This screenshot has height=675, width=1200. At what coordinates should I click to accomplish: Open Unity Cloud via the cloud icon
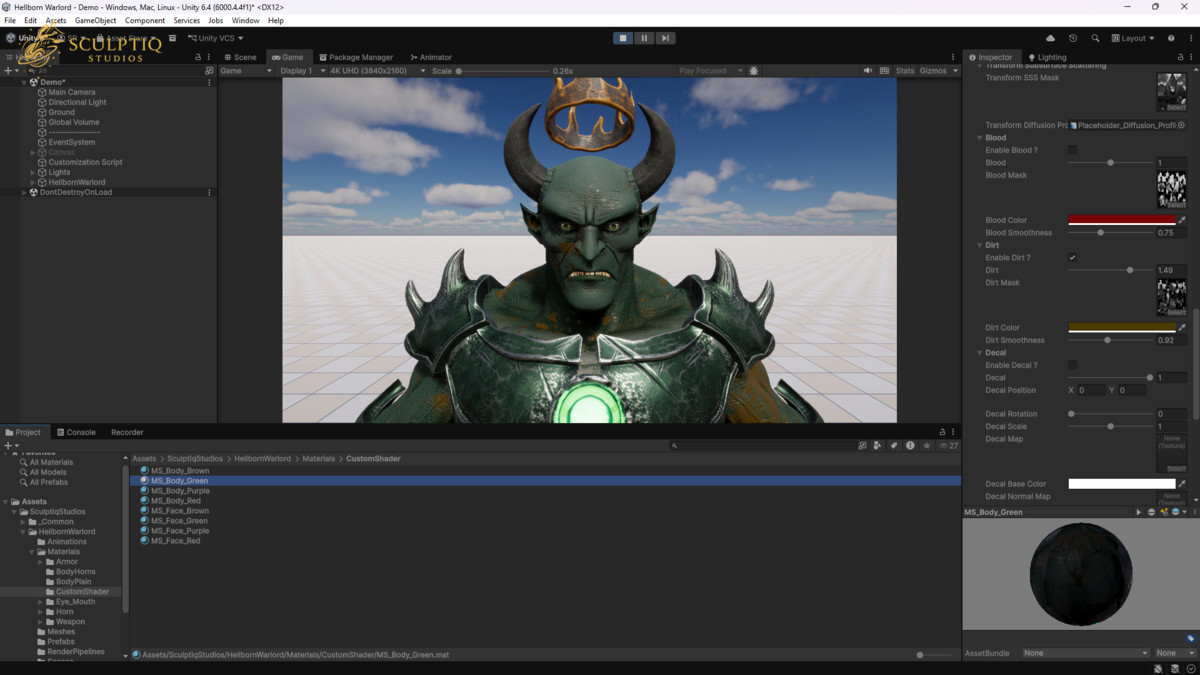[x=1050, y=38]
